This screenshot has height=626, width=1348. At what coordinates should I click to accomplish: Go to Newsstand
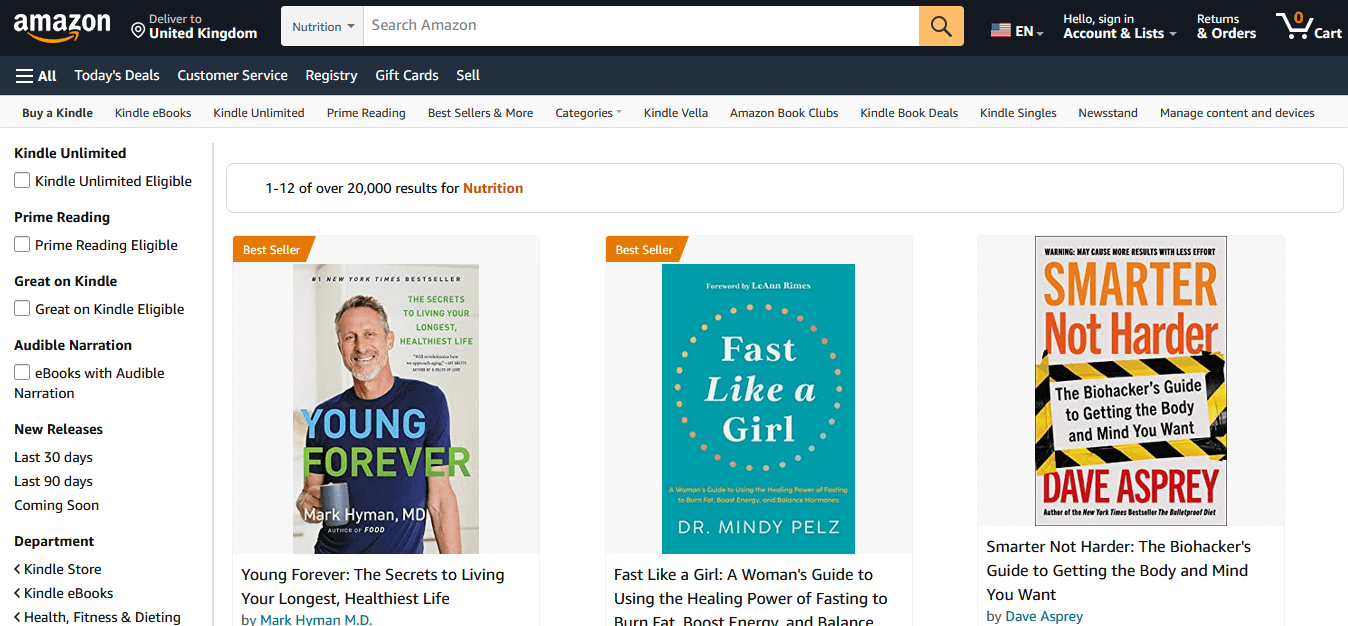(1108, 113)
